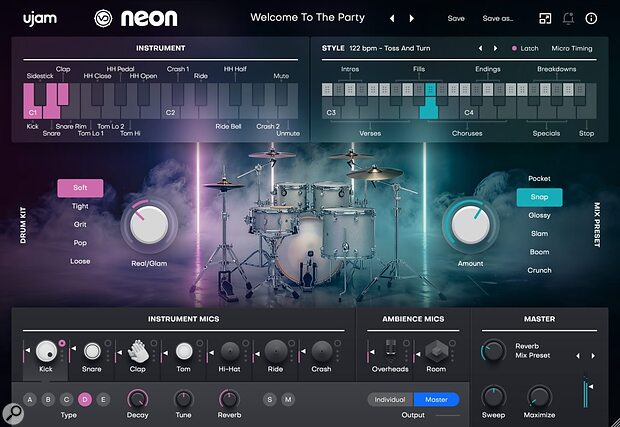The height and width of the screenshot is (427, 620).
Task: Switch output to Individual
Action: click(390, 400)
